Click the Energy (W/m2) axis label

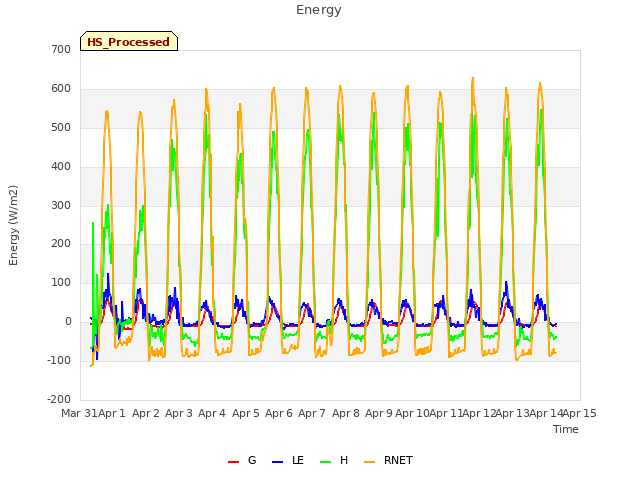13,225
